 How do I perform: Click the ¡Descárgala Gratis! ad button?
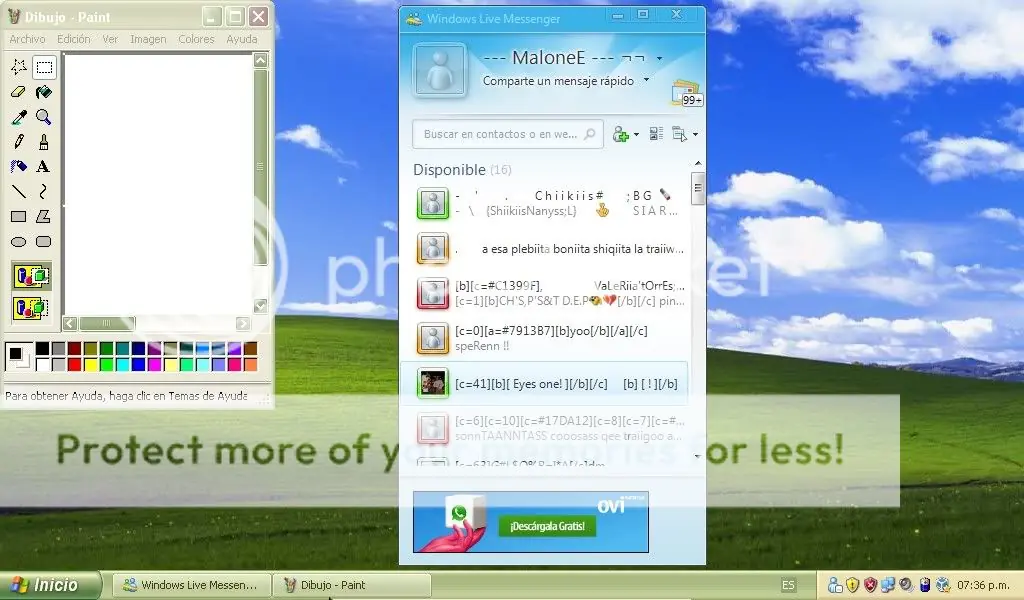[547, 526]
